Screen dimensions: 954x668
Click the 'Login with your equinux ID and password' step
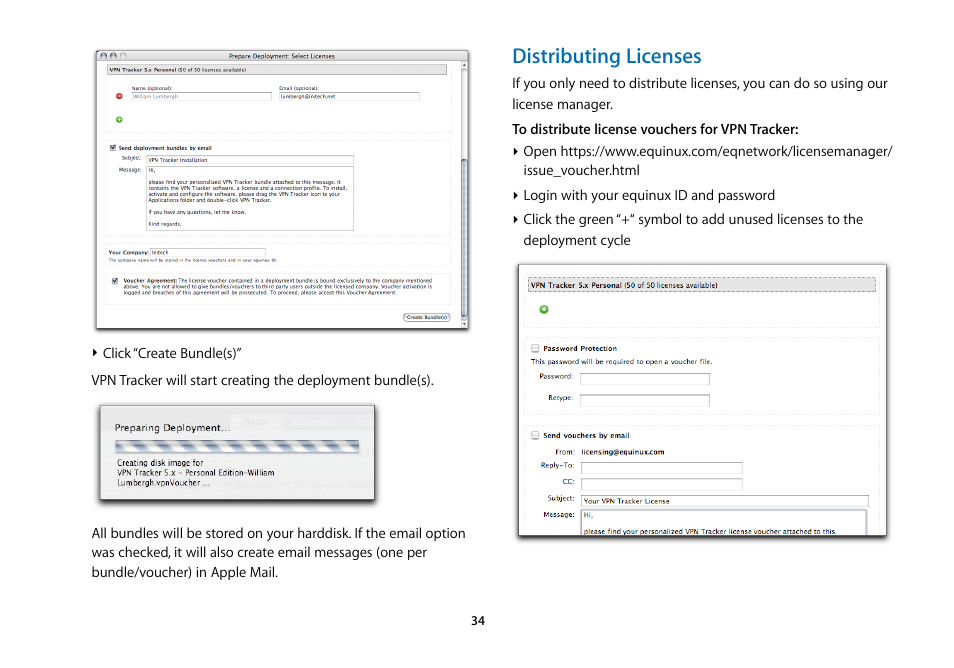click(x=649, y=195)
